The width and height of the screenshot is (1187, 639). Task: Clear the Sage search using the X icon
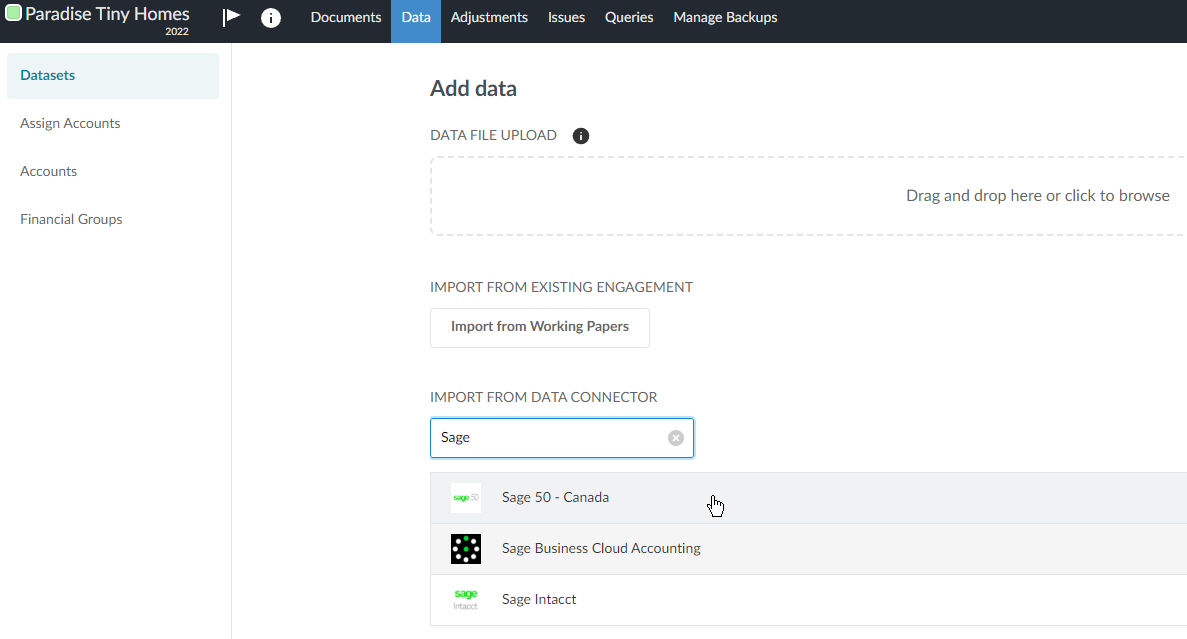[675, 437]
